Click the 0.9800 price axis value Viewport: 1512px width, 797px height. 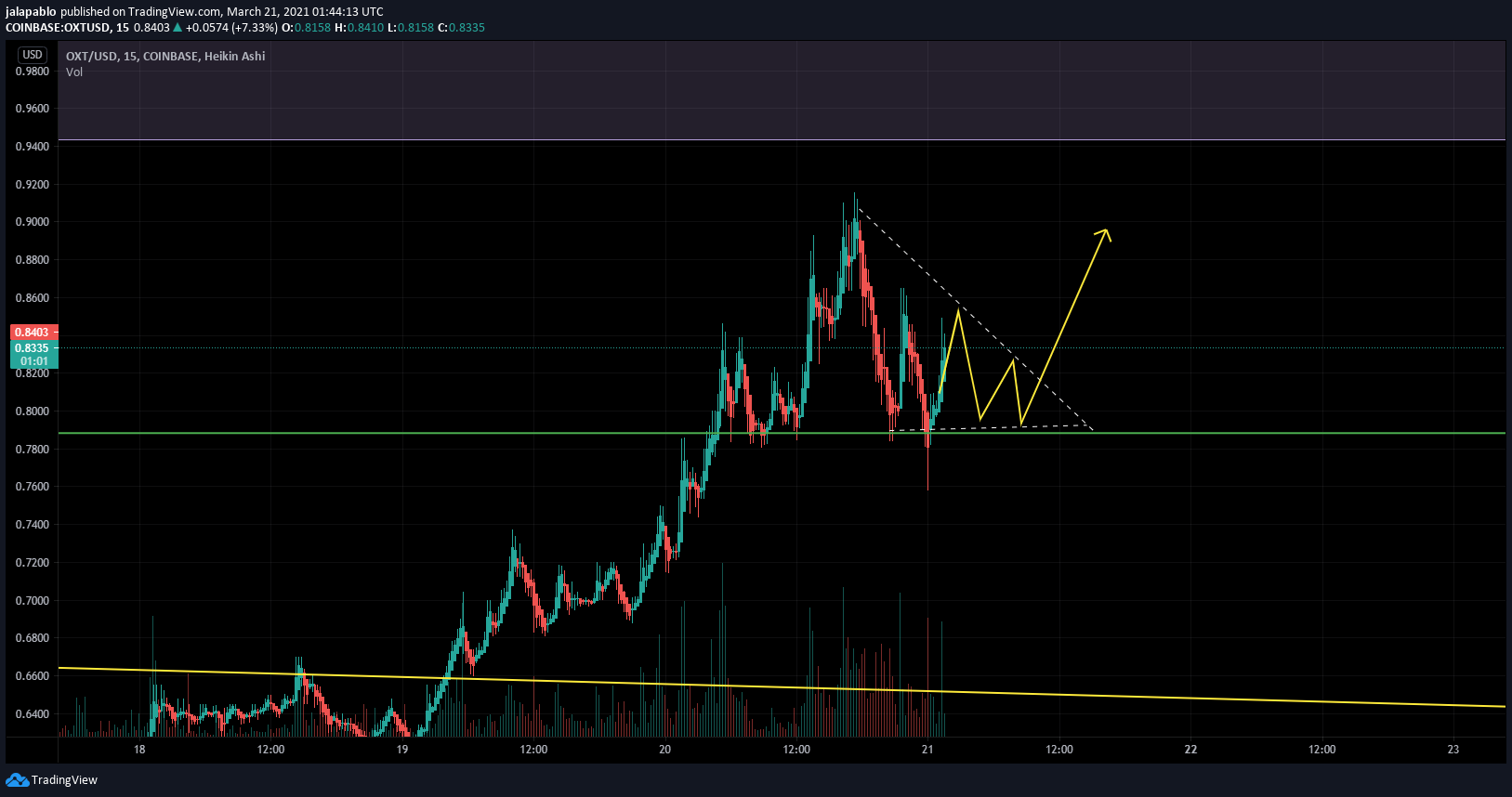pos(33,72)
